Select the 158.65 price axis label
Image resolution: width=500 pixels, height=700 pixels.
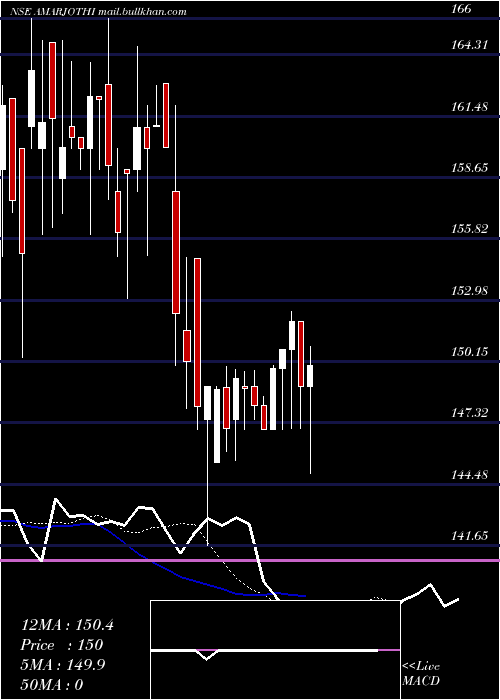[x=468, y=168]
